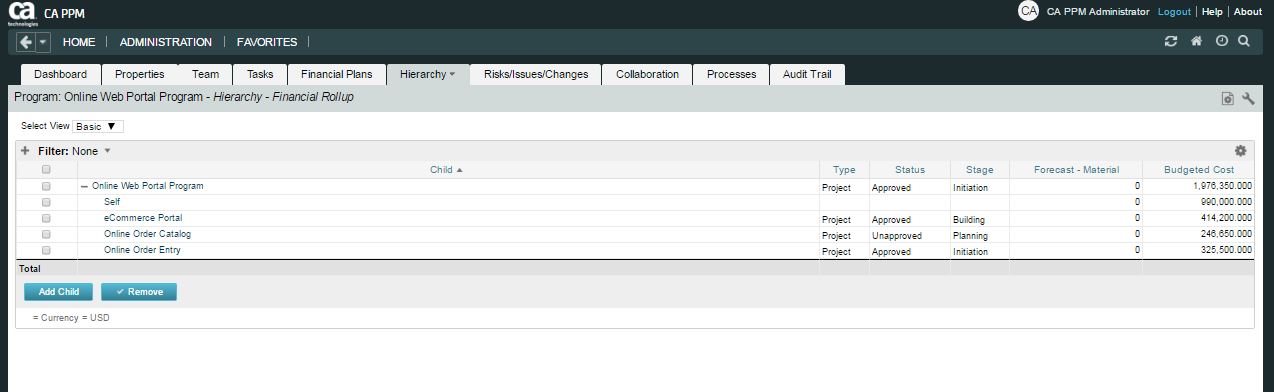1274x392 pixels.
Task: Click the CA PPM Administrator user name
Action: click(1097, 12)
